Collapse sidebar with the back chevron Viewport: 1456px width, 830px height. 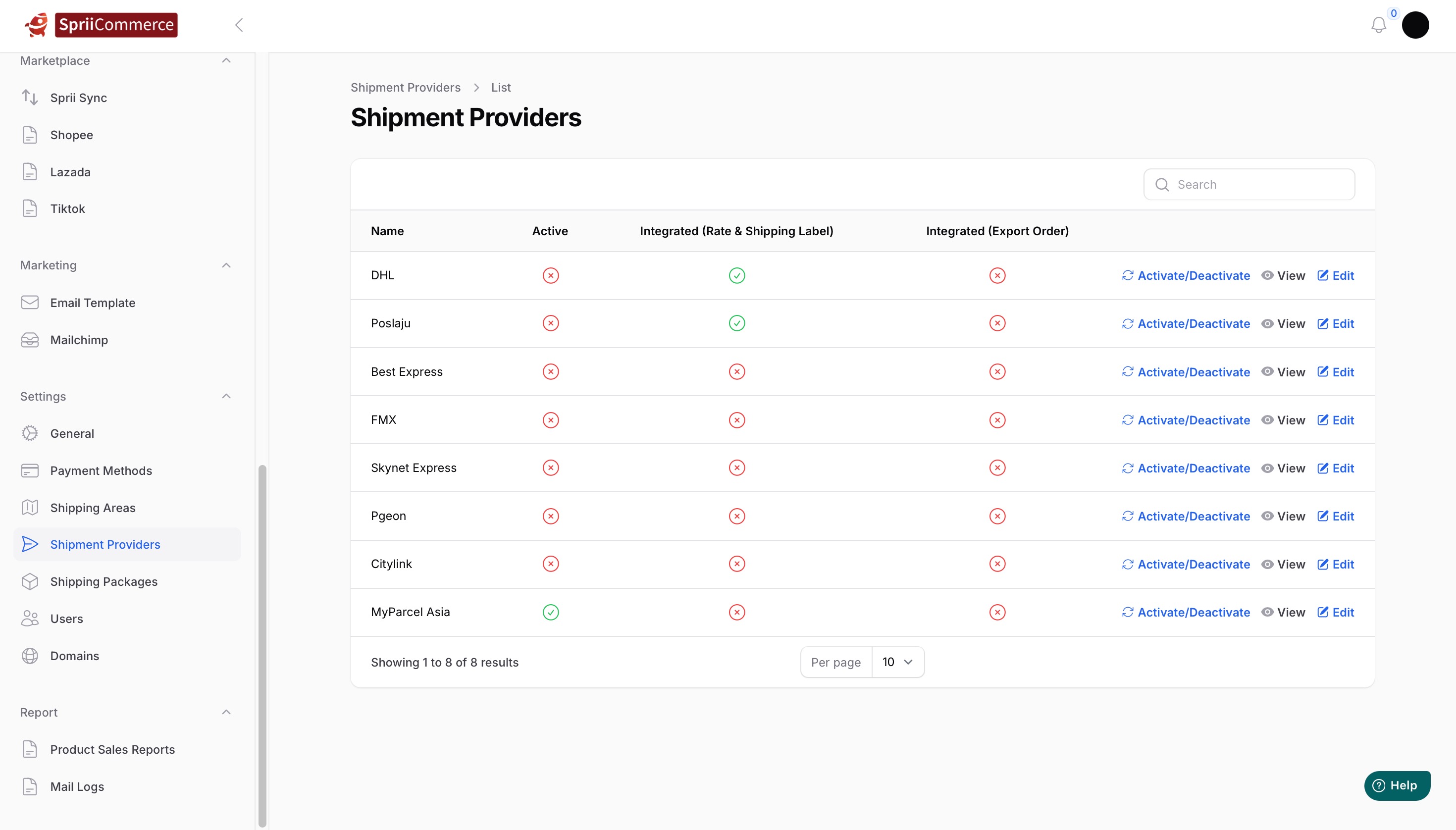239,24
